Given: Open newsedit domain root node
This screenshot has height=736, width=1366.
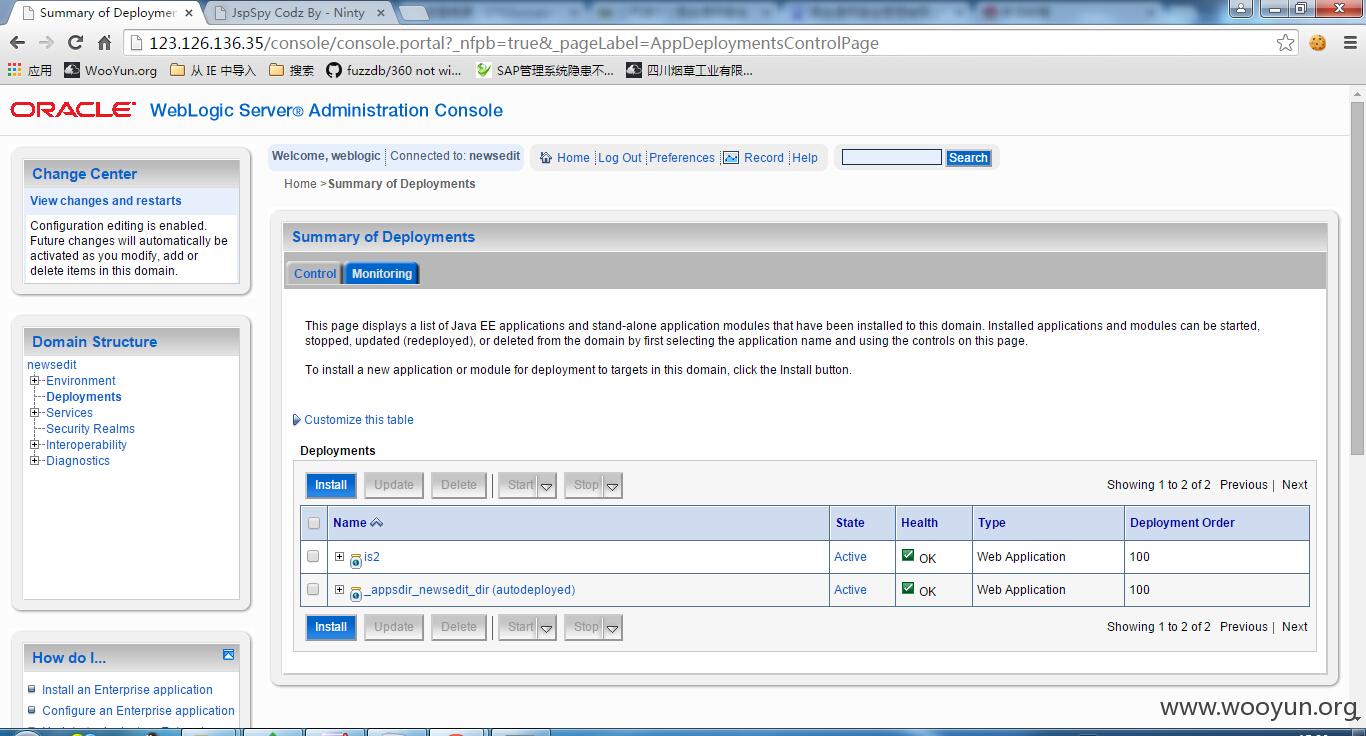Looking at the screenshot, I should click(52, 365).
